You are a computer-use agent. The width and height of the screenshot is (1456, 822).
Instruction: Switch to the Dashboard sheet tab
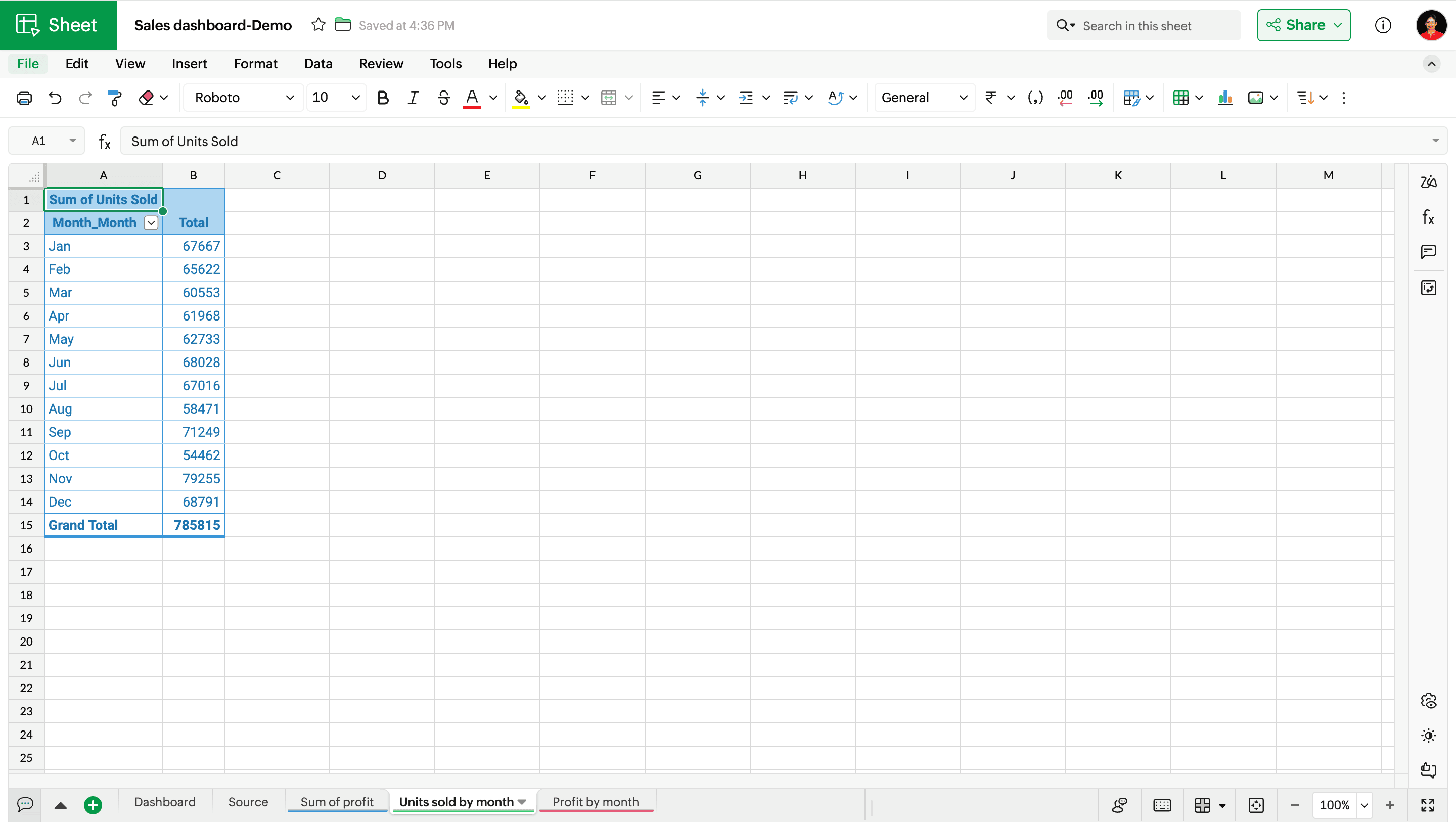point(165,802)
